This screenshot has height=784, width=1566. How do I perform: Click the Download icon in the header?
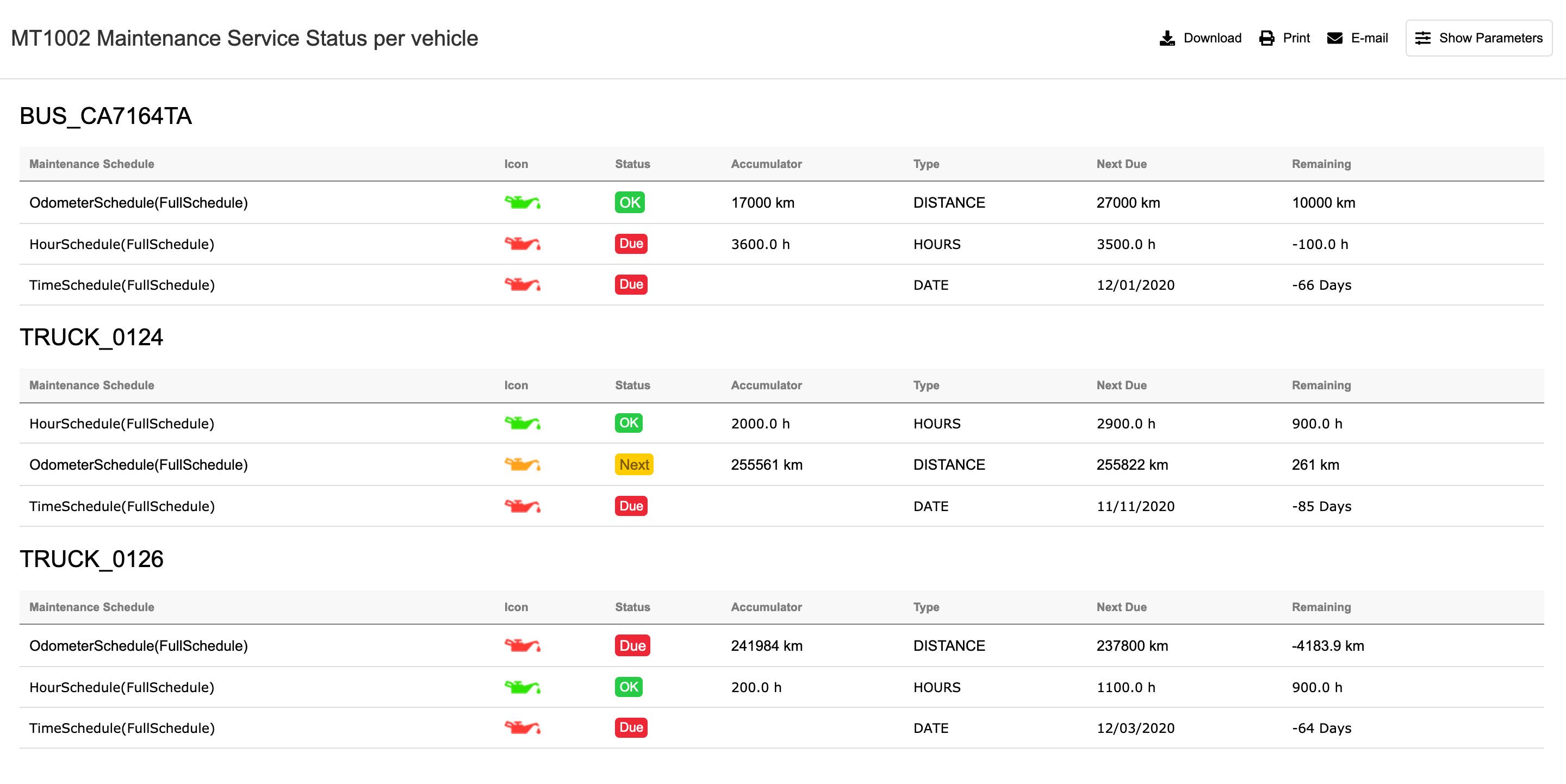(x=1166, y=38)
